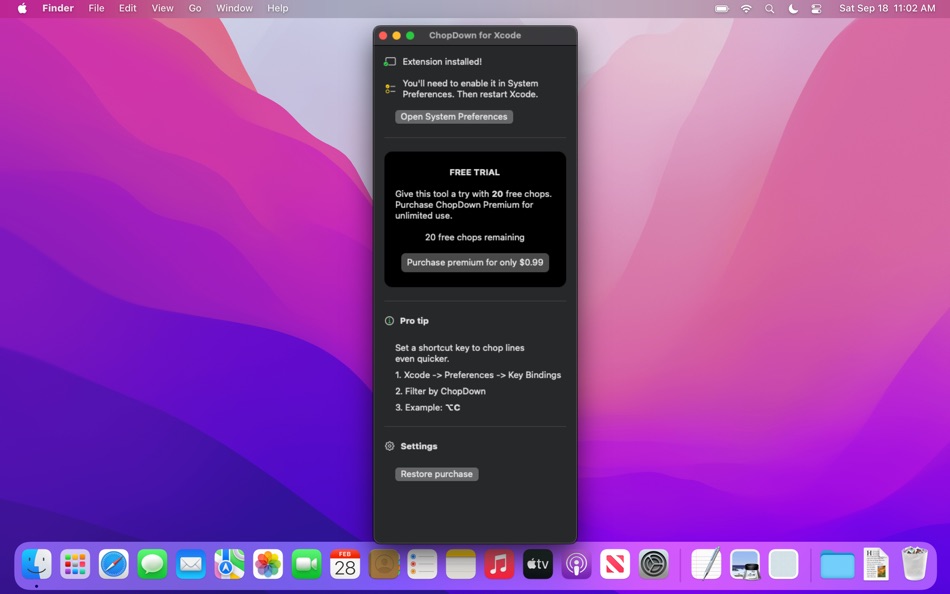Screen dimensions: 950x594
Task: Open the Trash from the Dock
Action: 915,564
